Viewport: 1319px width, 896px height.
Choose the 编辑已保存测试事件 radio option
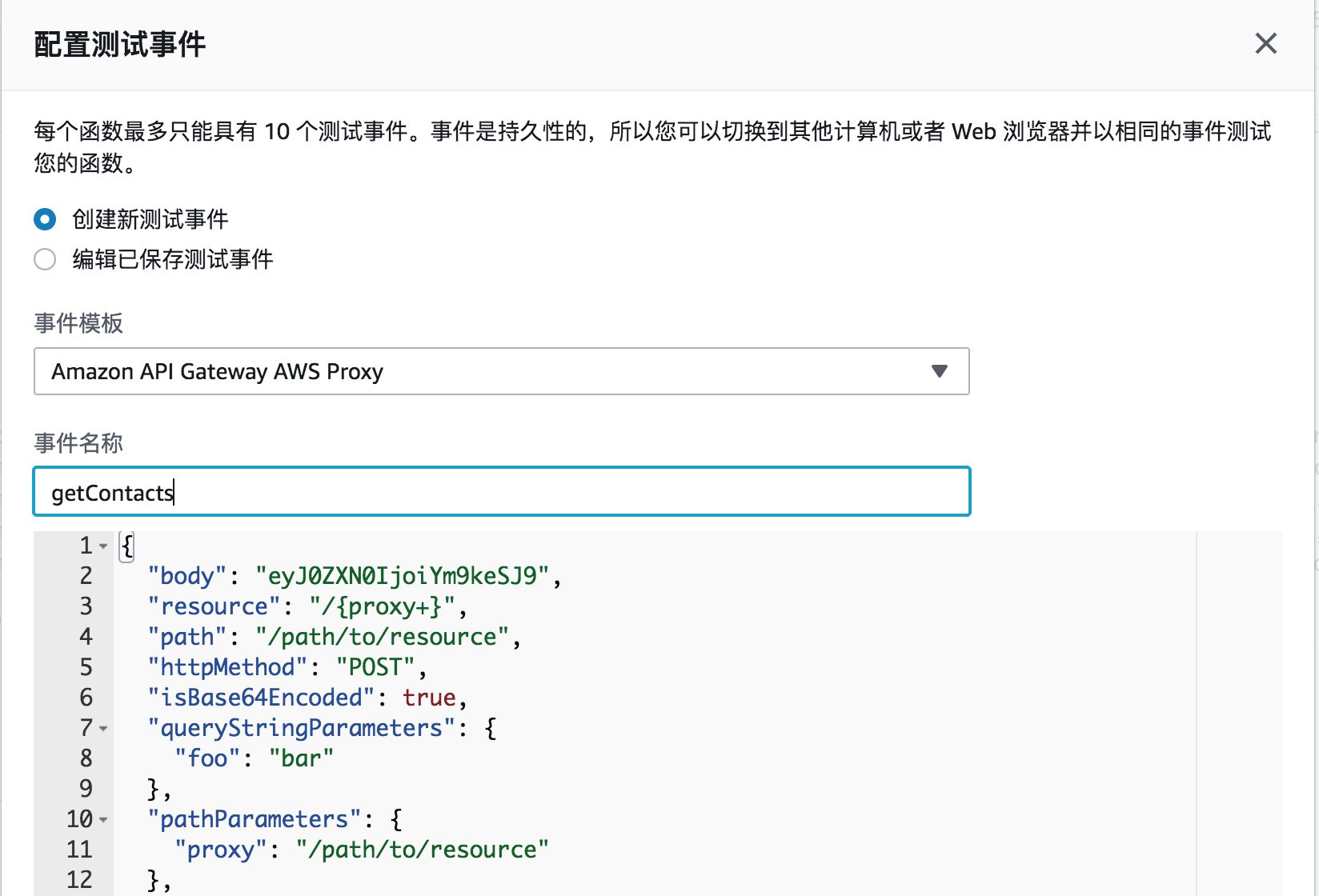[45, 259]
